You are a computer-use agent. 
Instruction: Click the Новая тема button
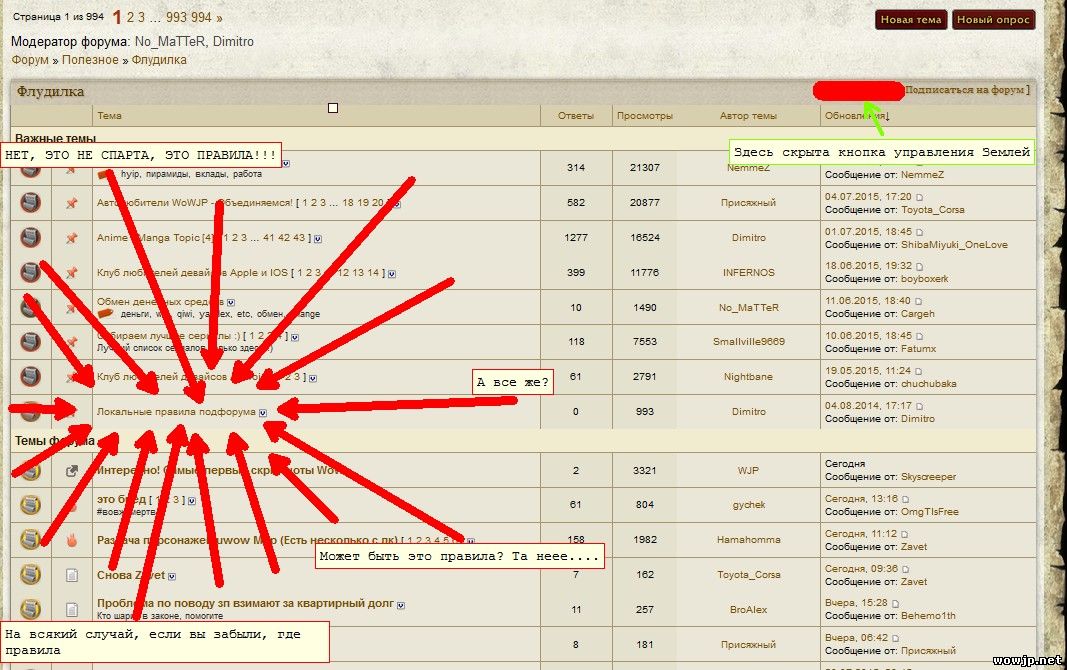click(x=910, y=20)
